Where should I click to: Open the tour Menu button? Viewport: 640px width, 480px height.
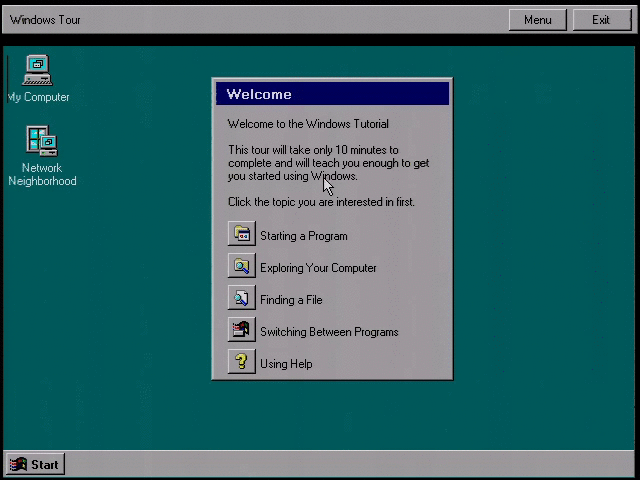click(538, 20)
